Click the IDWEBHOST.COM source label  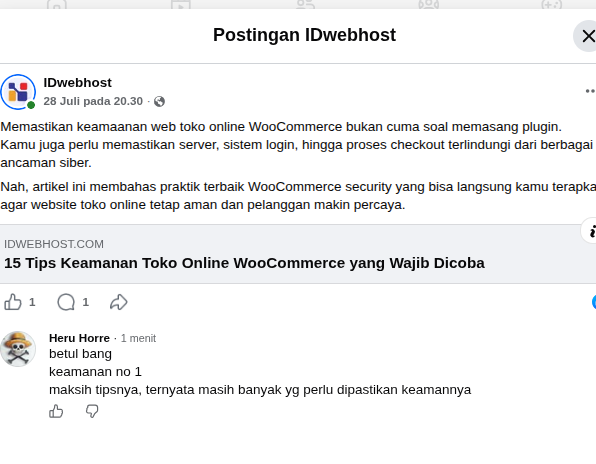click(54, 244)
